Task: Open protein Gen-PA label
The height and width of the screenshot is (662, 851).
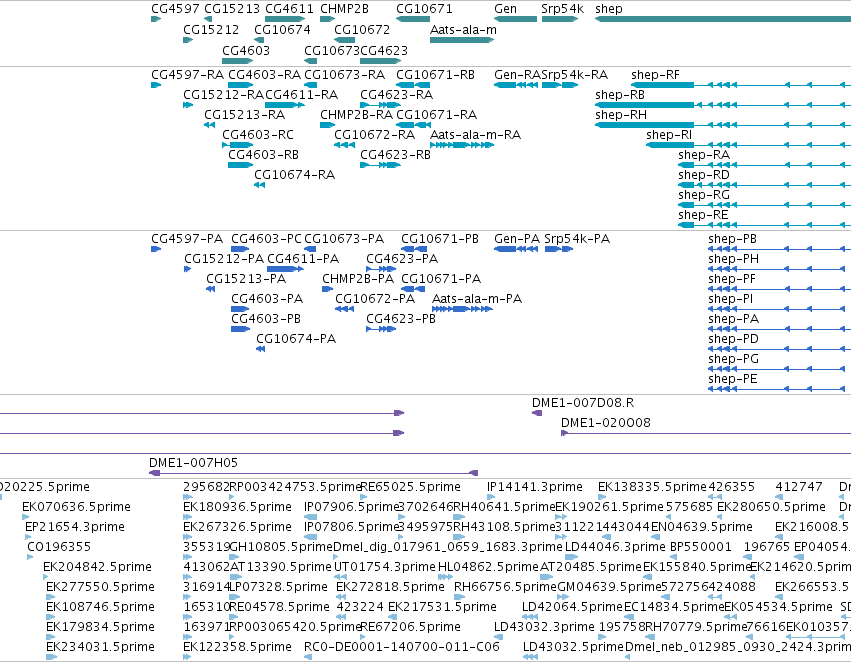Action: pyautogui.click(x=517, y=239)
